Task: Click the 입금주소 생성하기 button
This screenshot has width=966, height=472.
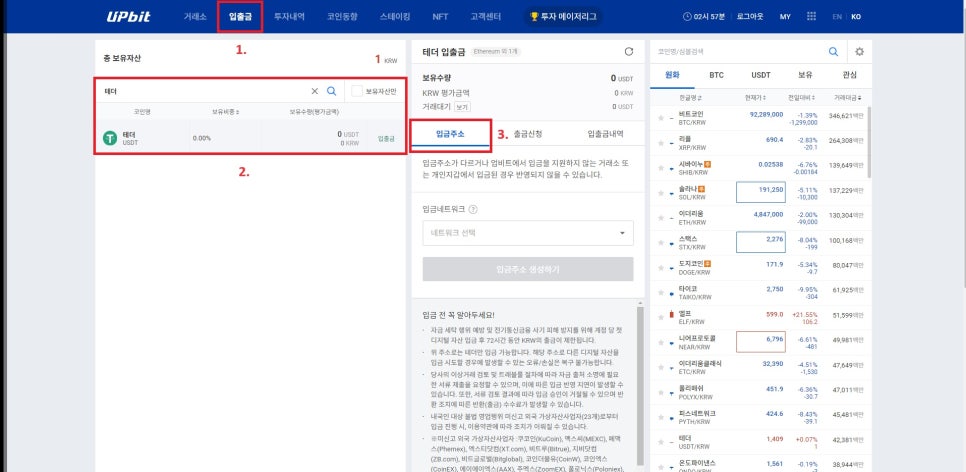Action: 528,269
